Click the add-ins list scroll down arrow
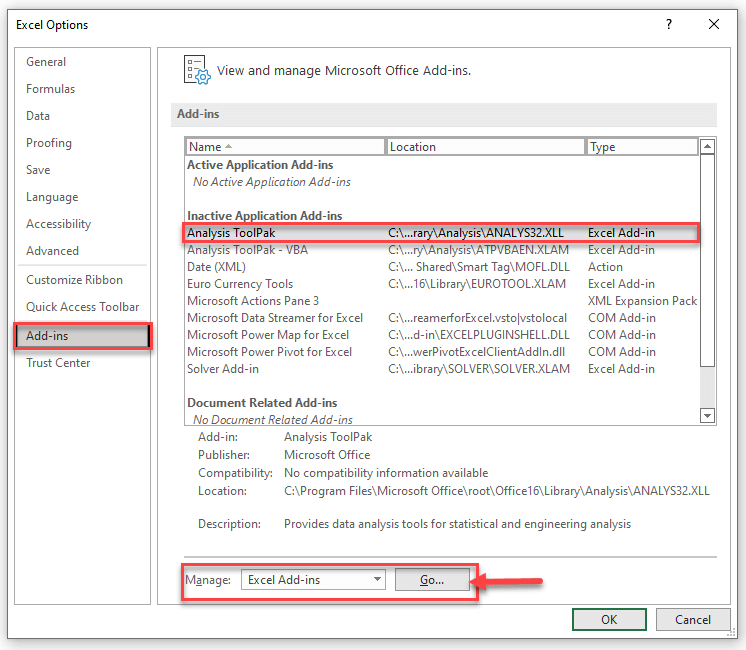 pyautogui.click(x=707, y=416)
